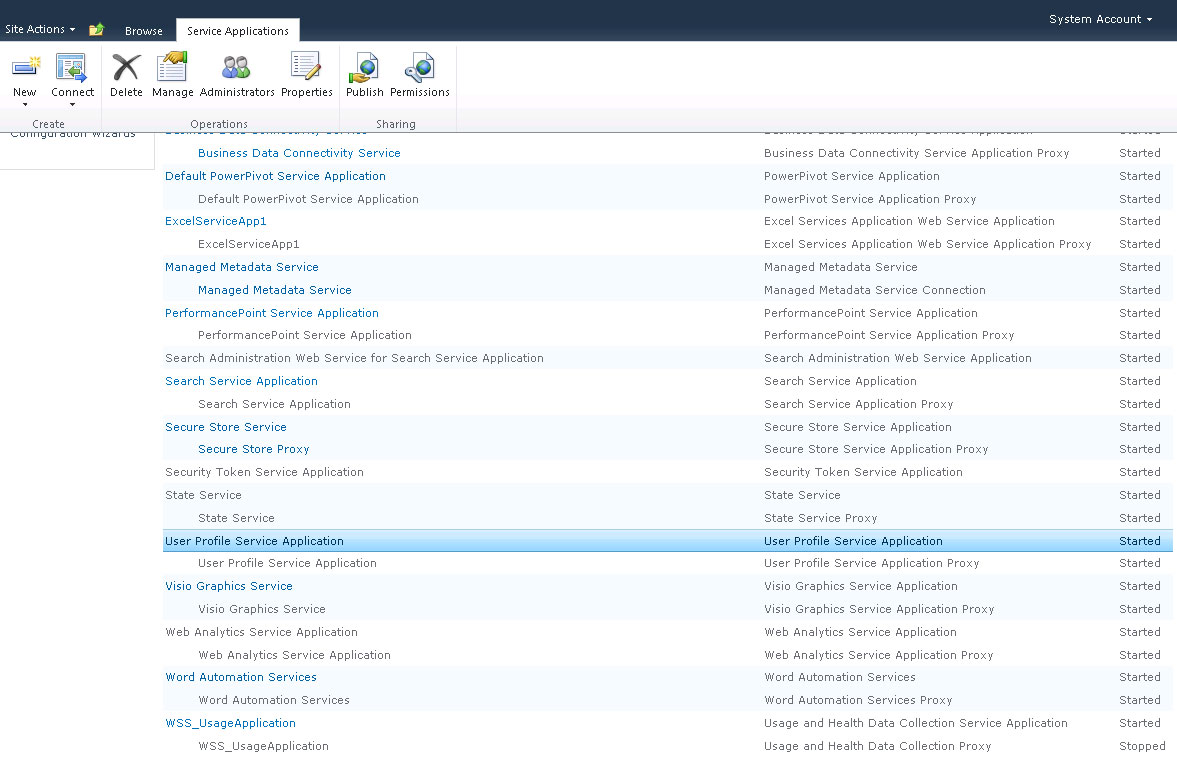Click PowerPivot Service Application Proxy type text

870,199
